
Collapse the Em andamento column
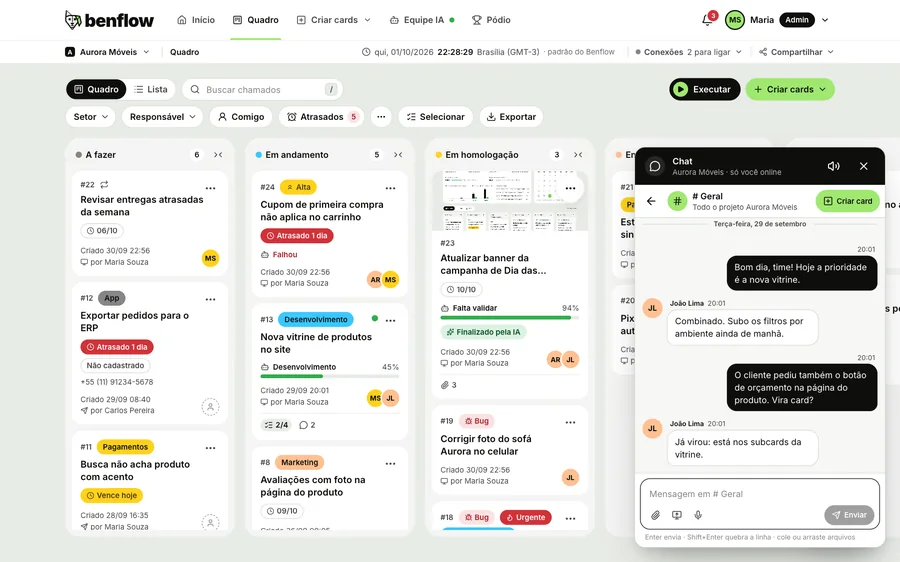click(x=398, y=154)
